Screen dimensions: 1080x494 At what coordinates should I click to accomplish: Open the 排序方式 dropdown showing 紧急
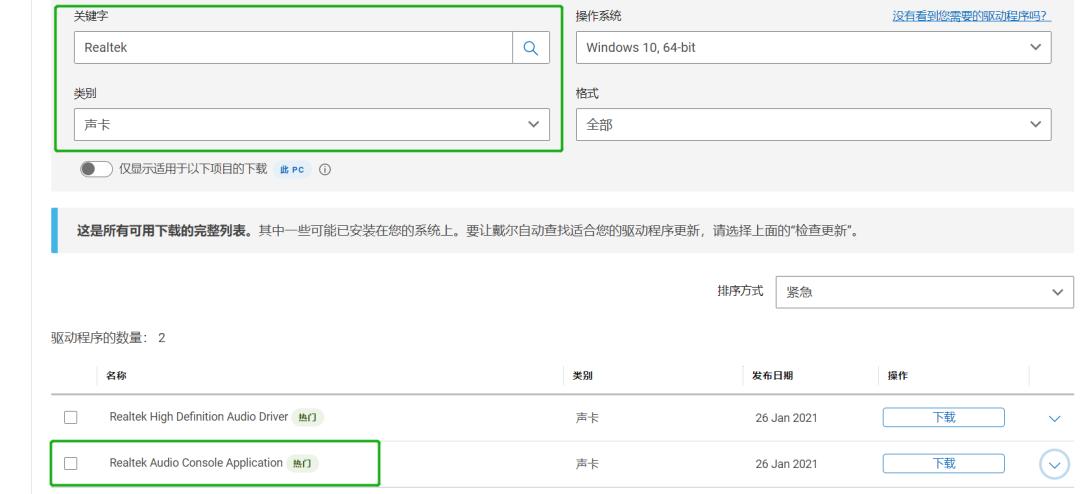(x=924, y=292)
